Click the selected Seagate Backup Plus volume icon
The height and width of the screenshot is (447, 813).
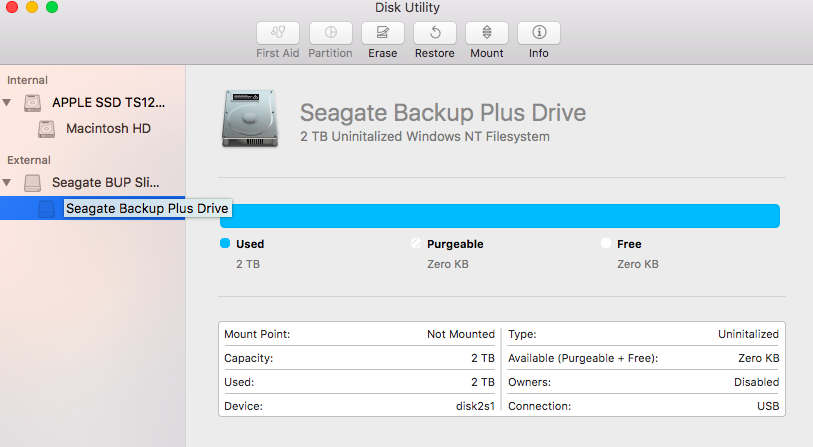(x=47, y=208)
